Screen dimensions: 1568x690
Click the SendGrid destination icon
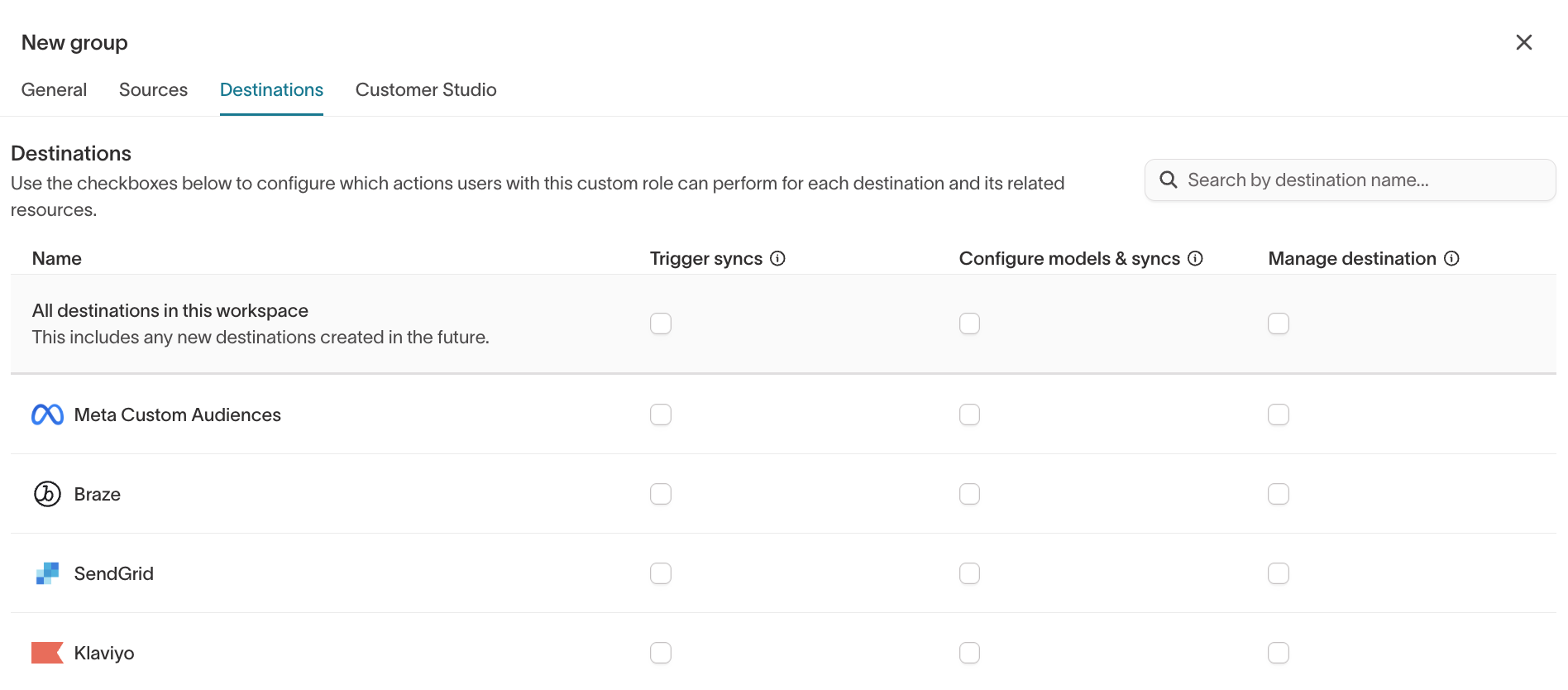pos(47,573)
